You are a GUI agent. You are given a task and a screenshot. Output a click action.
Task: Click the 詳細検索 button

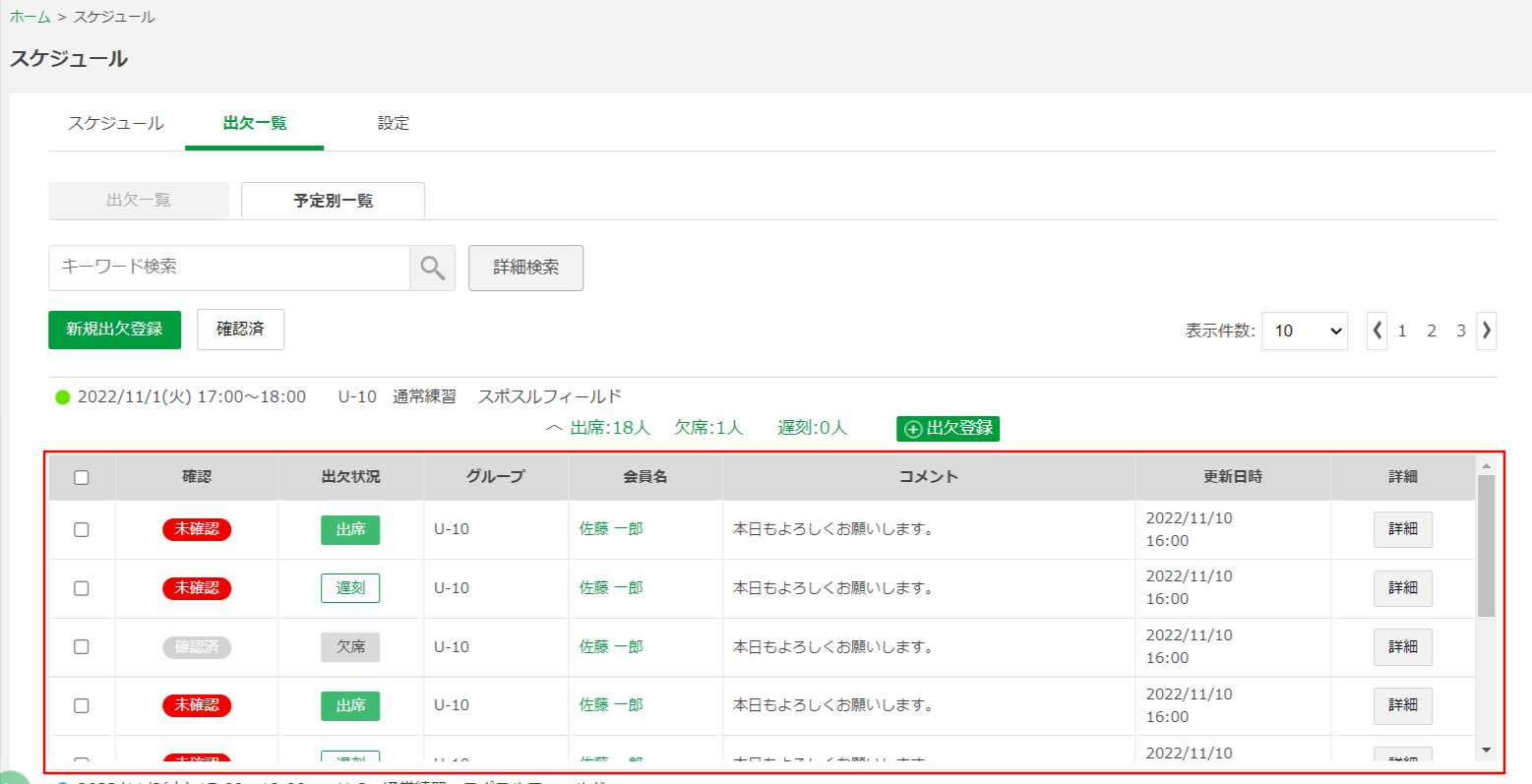(526, 268)
